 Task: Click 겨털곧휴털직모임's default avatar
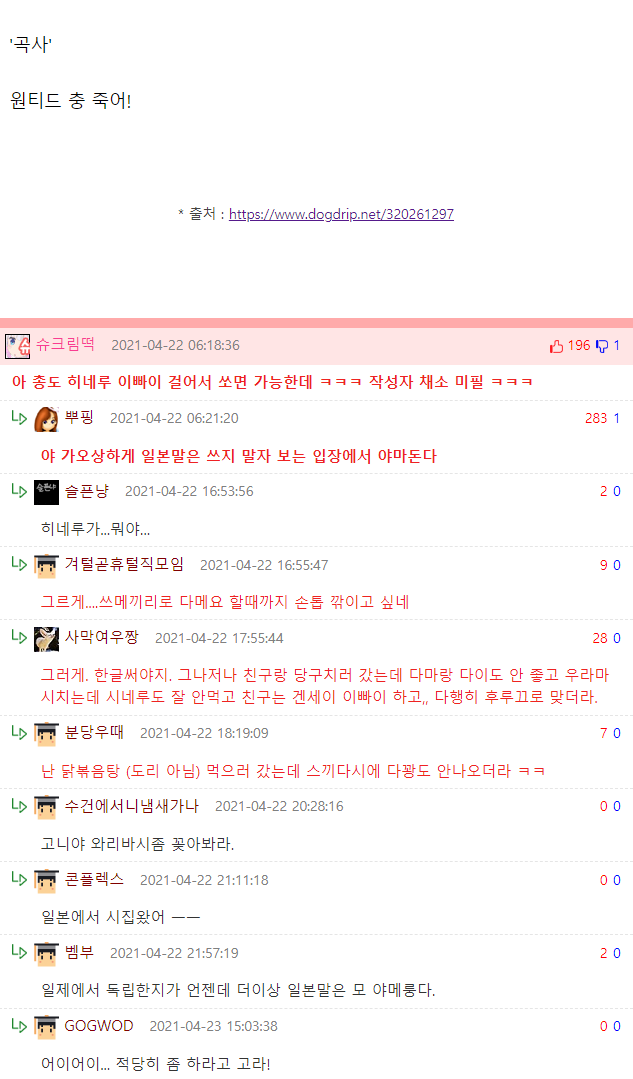coord(46,566)
